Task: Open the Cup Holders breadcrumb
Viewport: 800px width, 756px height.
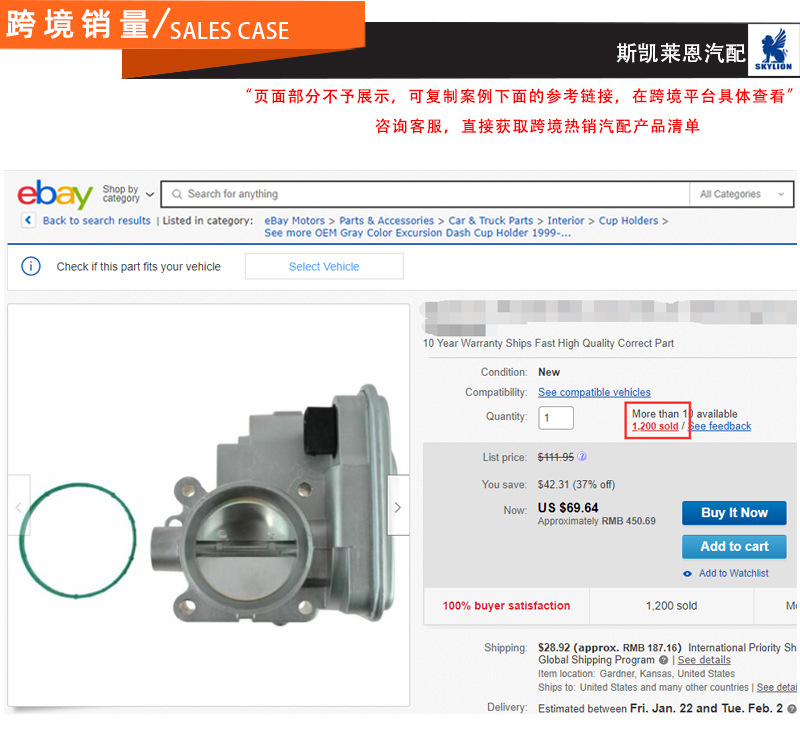Action: [628, 220]
